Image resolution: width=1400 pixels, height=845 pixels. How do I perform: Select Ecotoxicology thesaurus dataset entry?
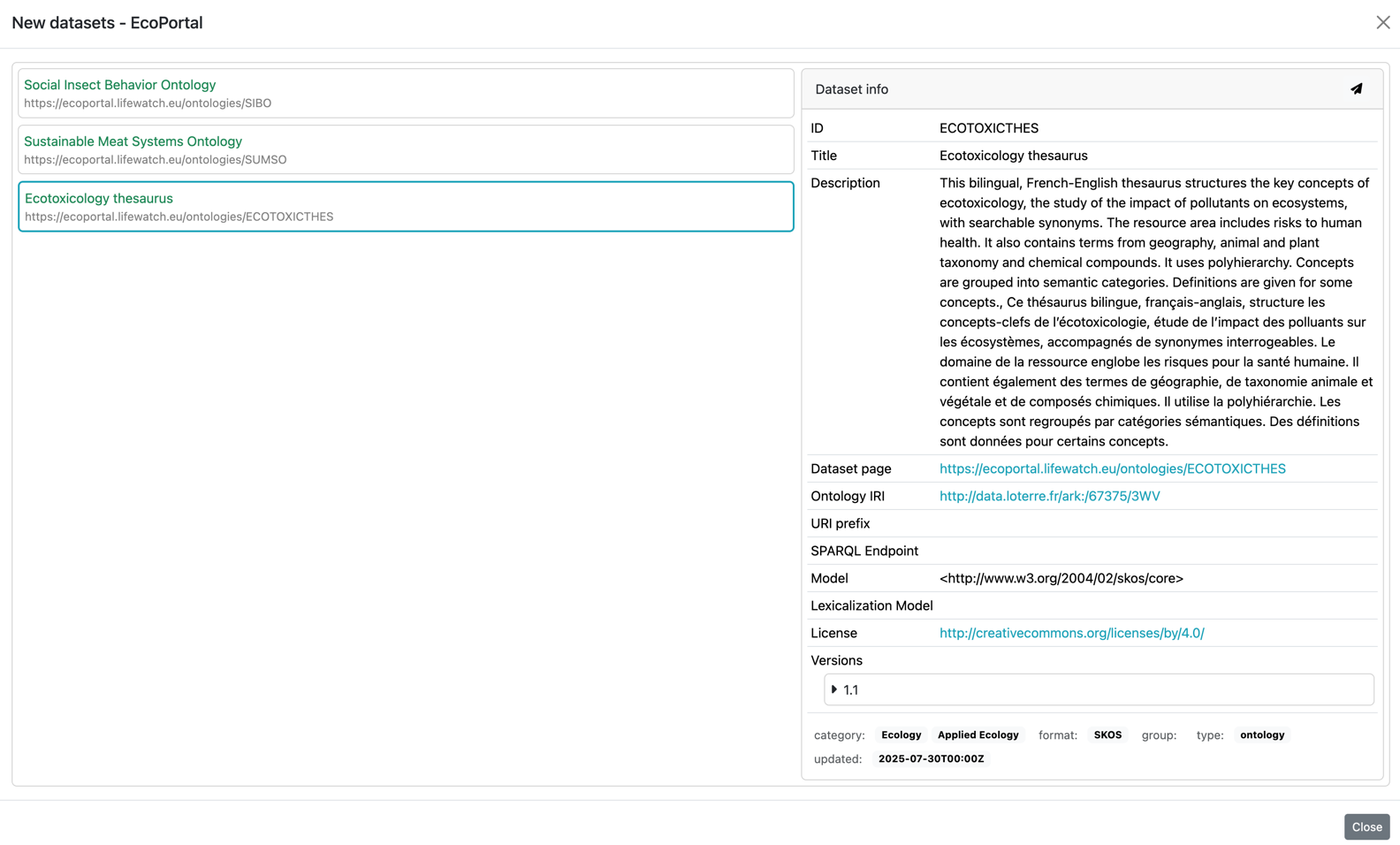pyautogui.click(x=406, y=207)
